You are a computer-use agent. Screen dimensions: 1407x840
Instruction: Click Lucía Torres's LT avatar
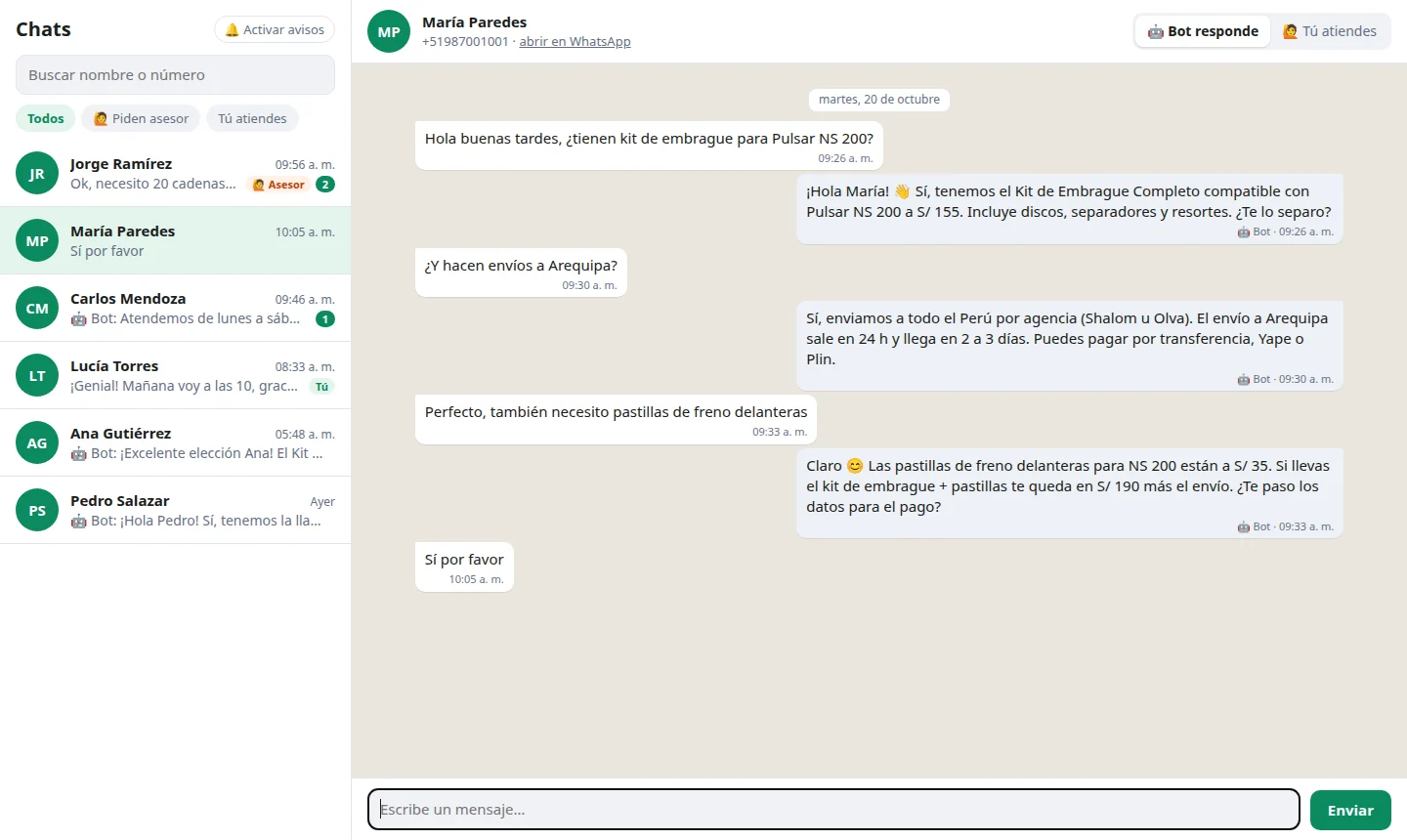tap(37, 376)
